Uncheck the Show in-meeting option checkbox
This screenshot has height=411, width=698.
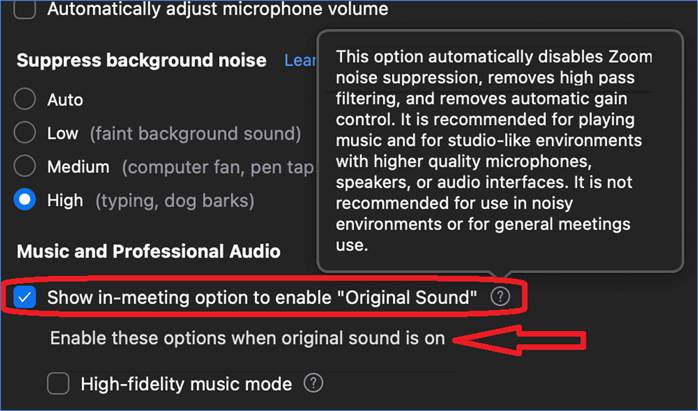click(26, 297)
